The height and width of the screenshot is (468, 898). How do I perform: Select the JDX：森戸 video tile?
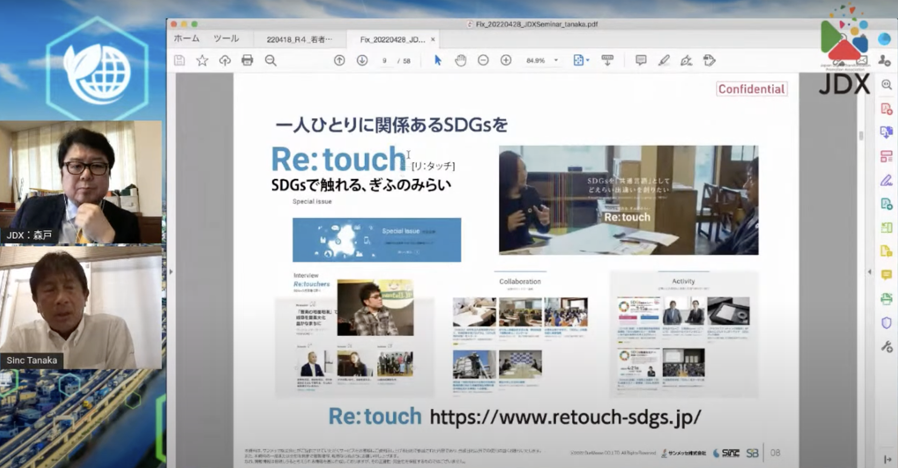81,182
